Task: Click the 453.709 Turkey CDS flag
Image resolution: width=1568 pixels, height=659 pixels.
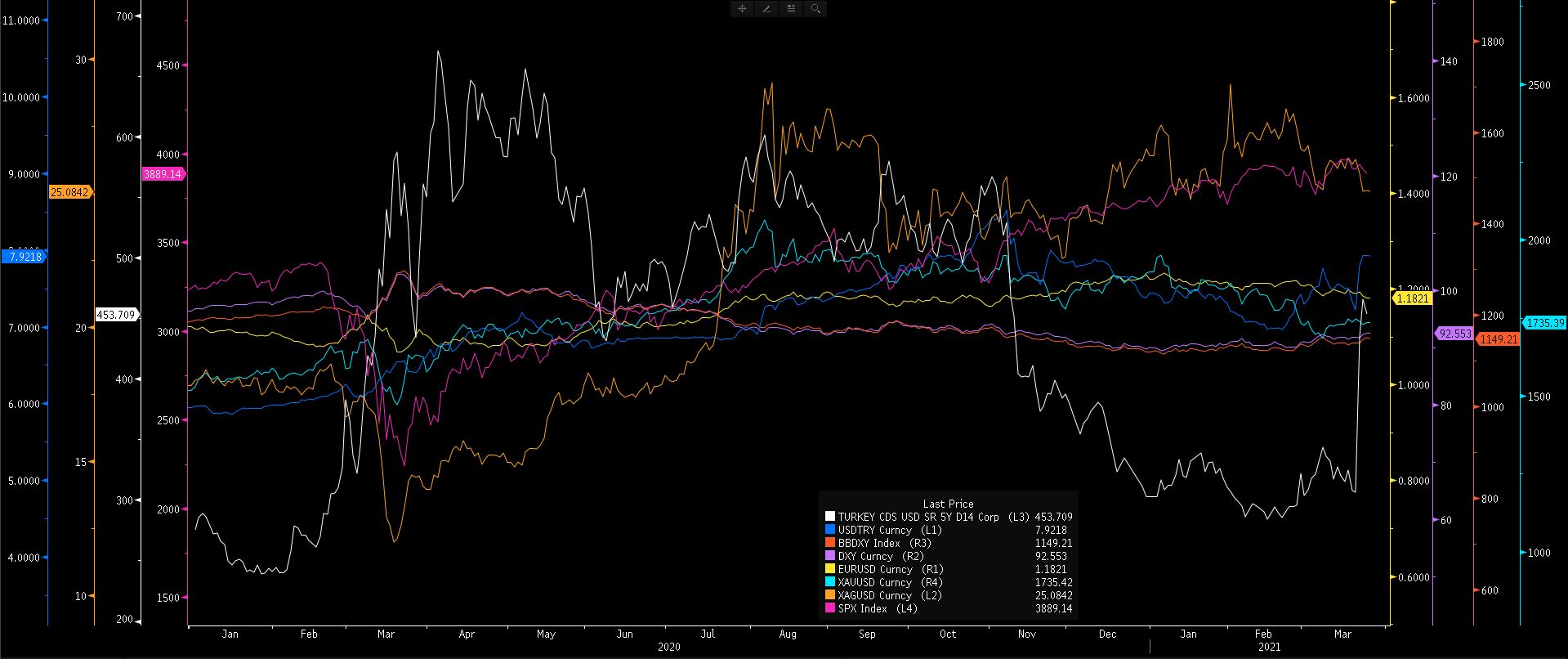Action: click(117, 314)
